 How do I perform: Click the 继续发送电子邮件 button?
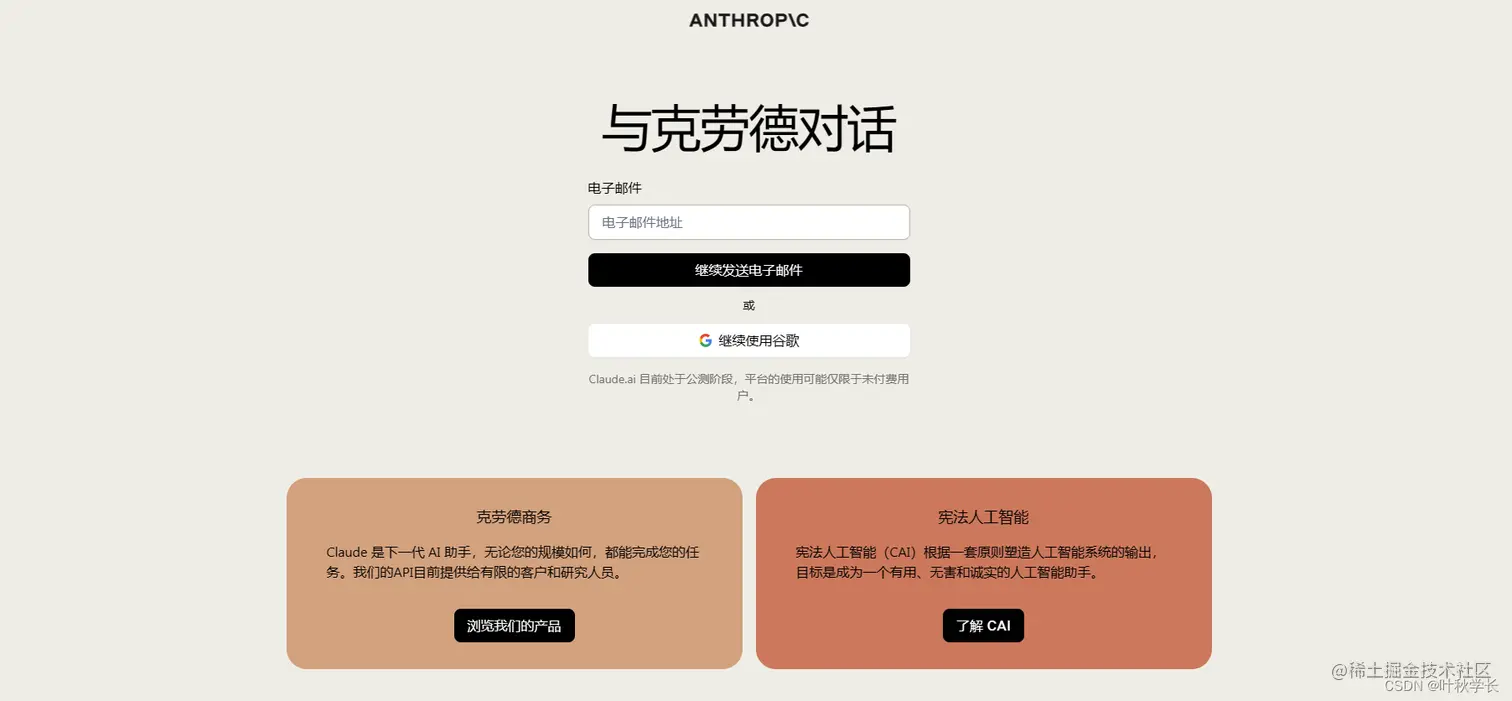[749, 270]
